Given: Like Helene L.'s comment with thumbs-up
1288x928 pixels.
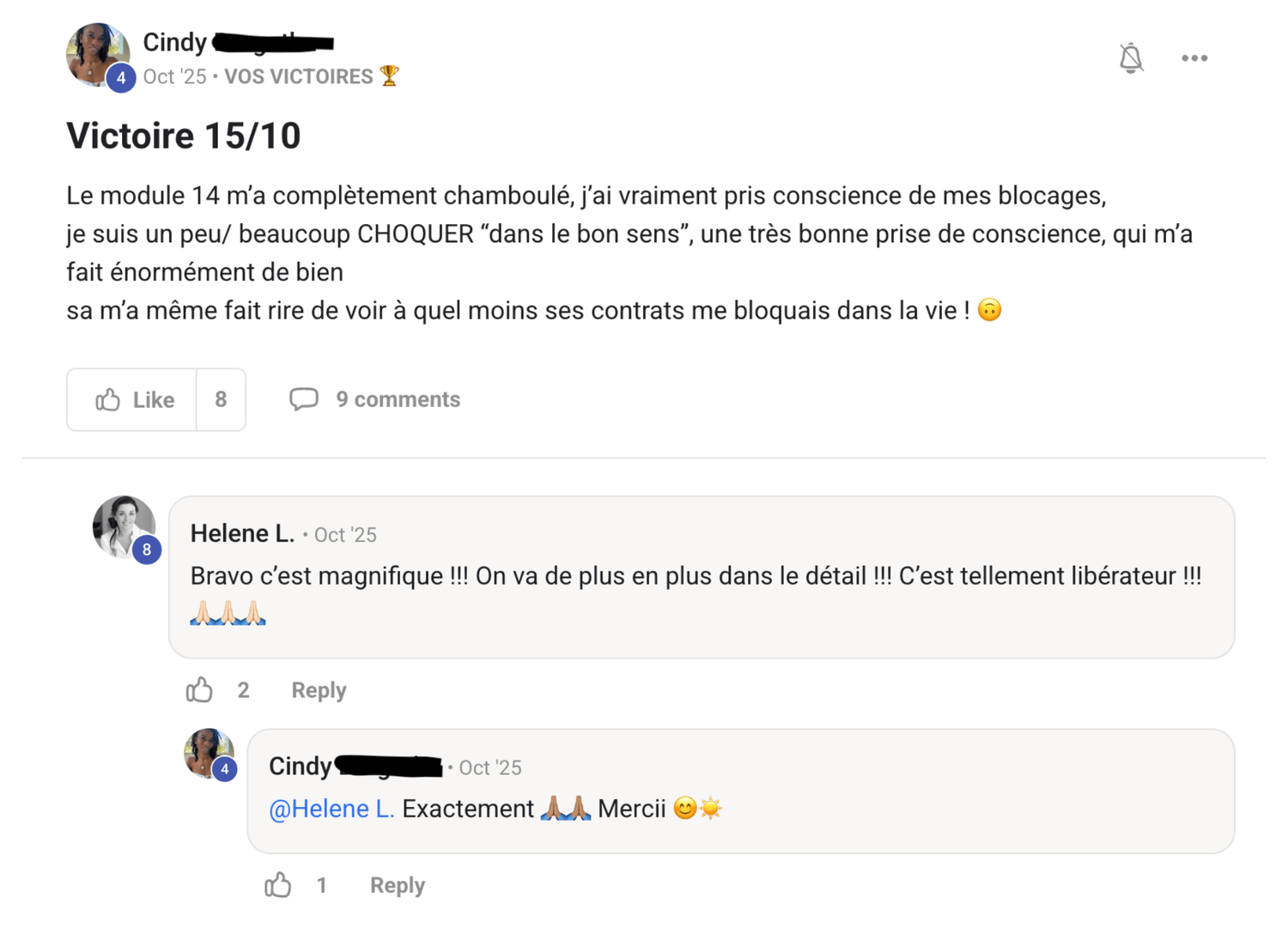Looking at the screenshot, I should click(x=199, y=690).
